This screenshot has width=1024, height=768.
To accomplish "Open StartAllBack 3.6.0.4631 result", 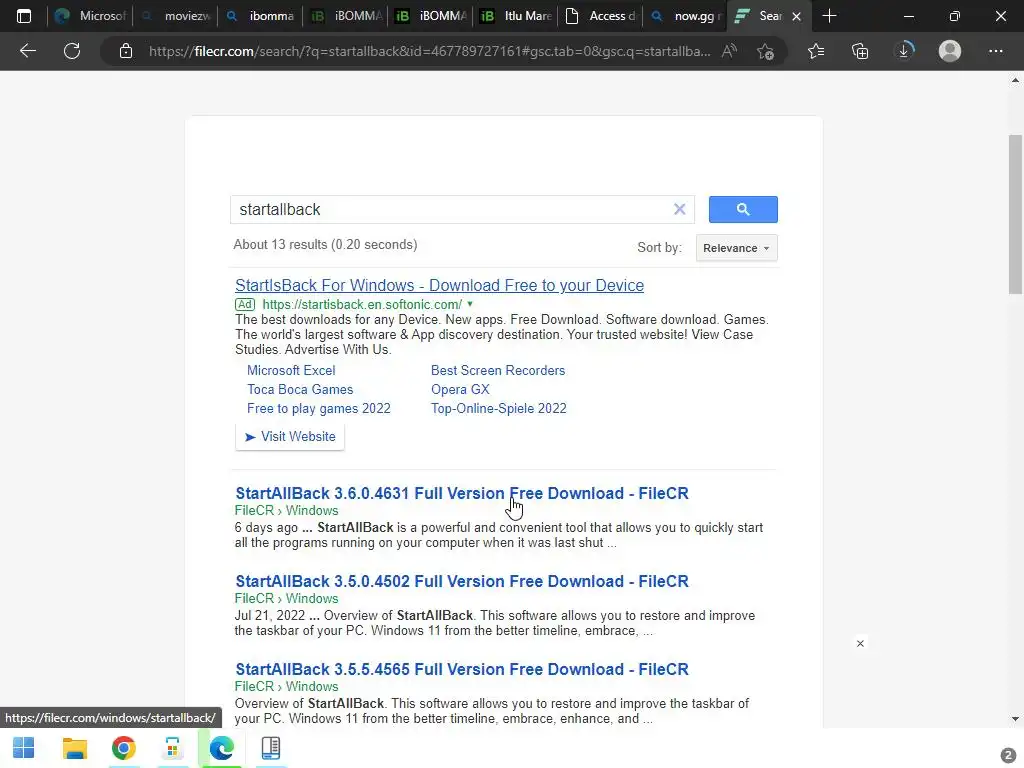I will (x=462, y=493).
